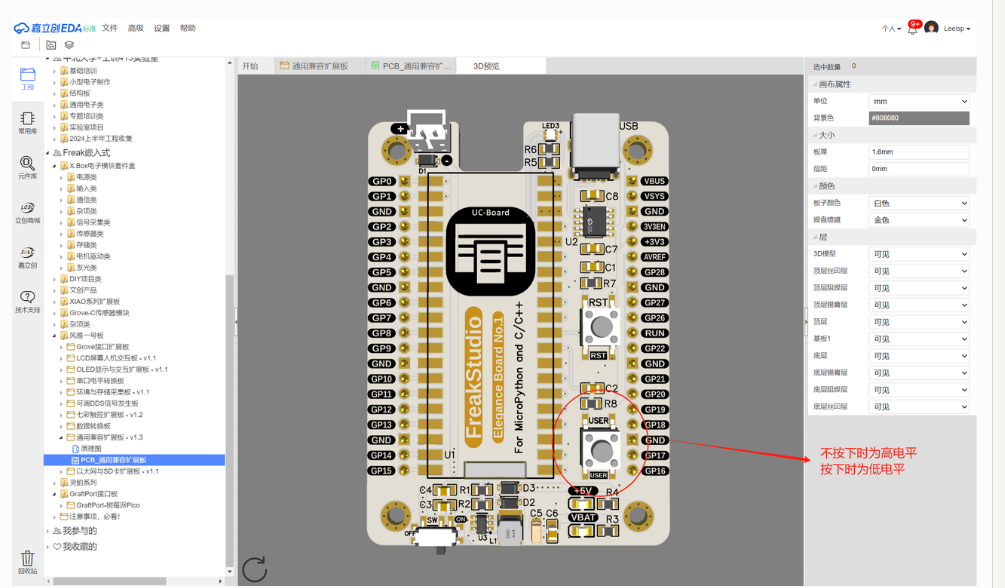The height and width of the screenshot is (588, 1005).
Task: Open the Leeisp user account menu
Action: [x=956, y=28]
